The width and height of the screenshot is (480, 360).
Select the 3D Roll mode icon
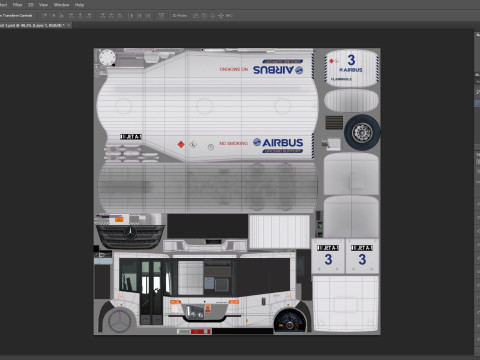click(204, 16)
